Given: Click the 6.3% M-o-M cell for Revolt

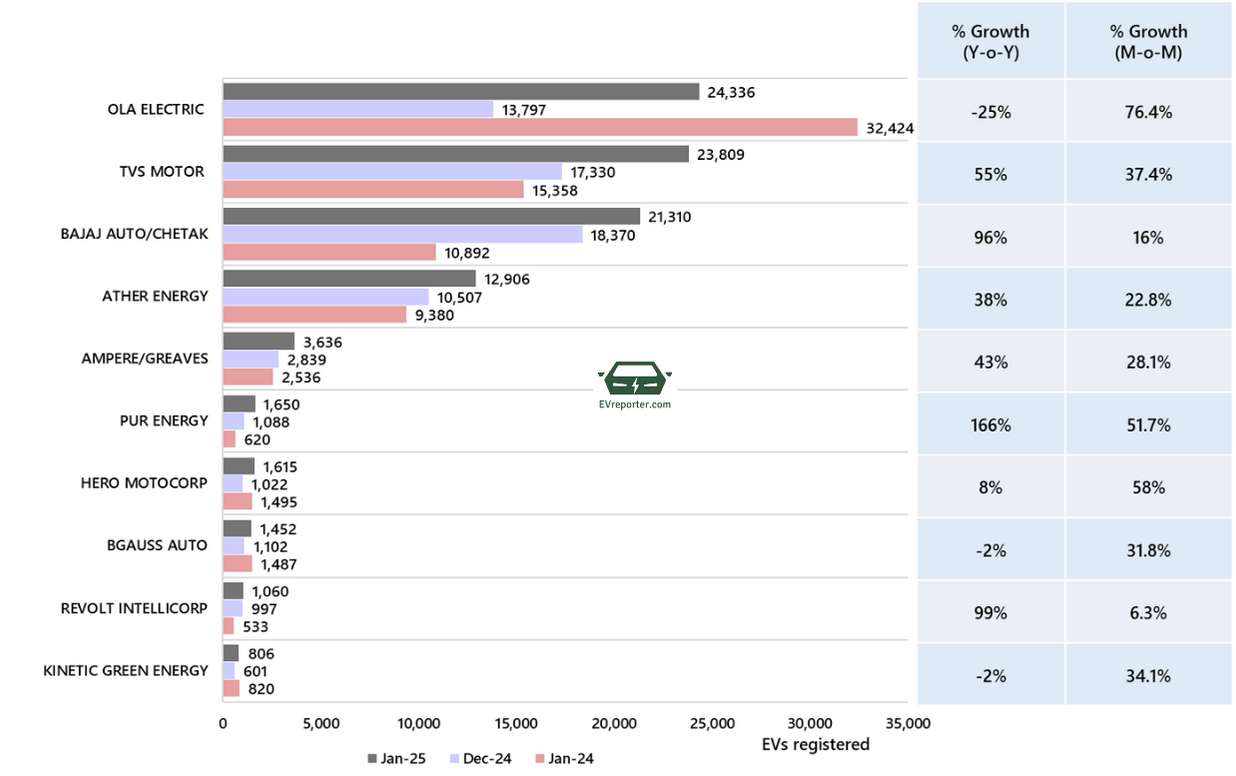Looking at the screenshot, I should click(x=1148, y=613).
